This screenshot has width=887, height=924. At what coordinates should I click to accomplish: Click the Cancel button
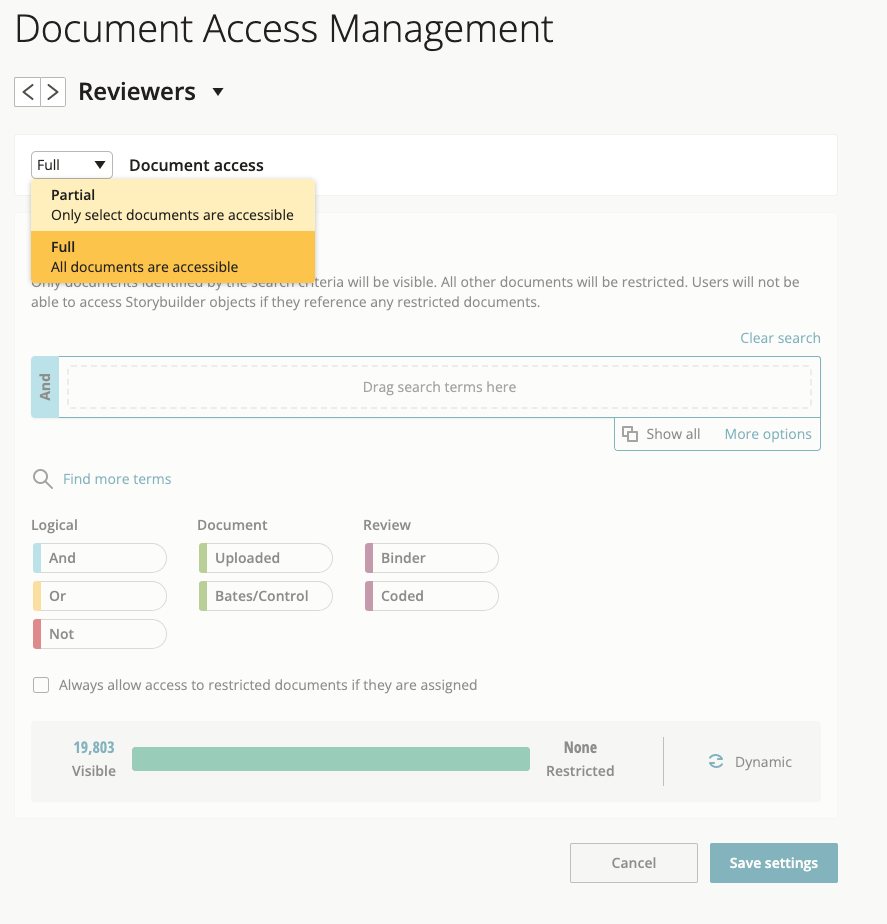point(633,862)
